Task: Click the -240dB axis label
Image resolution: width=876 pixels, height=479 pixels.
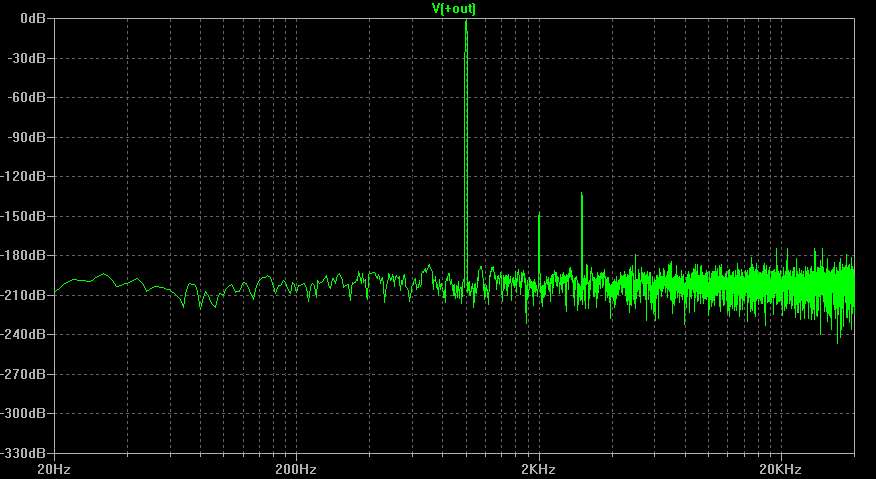Action: 24,334
